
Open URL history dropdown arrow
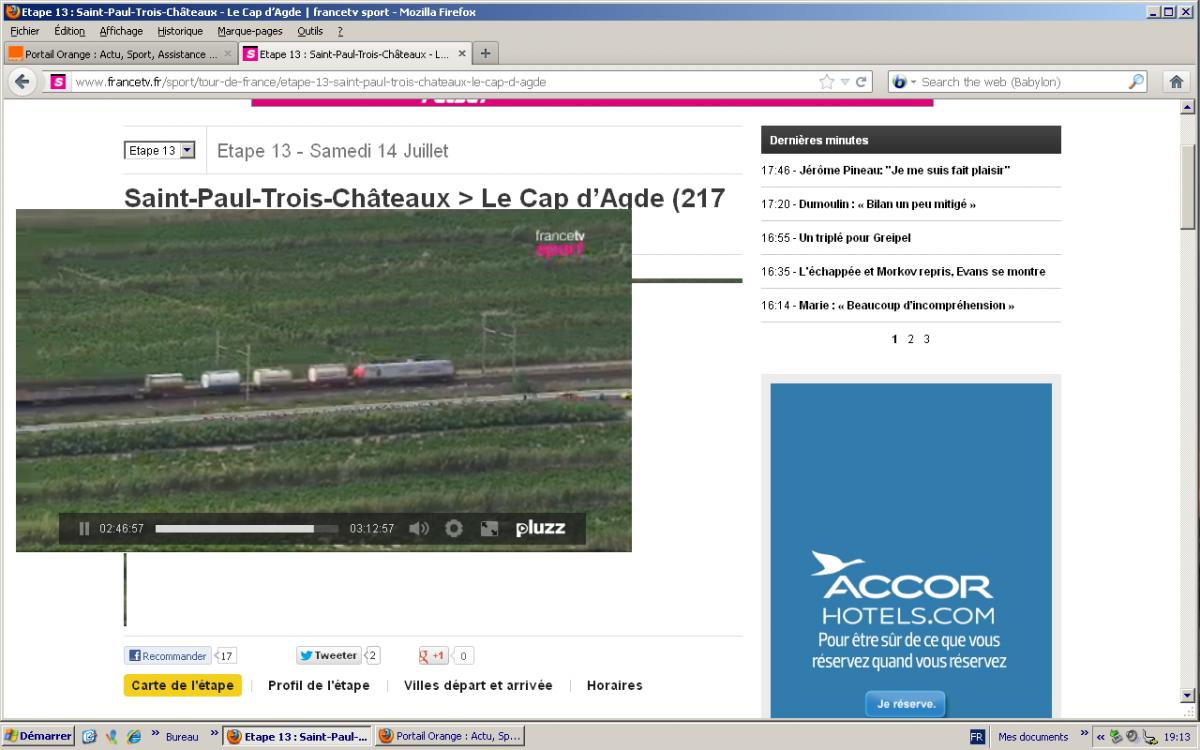[844, 82]
